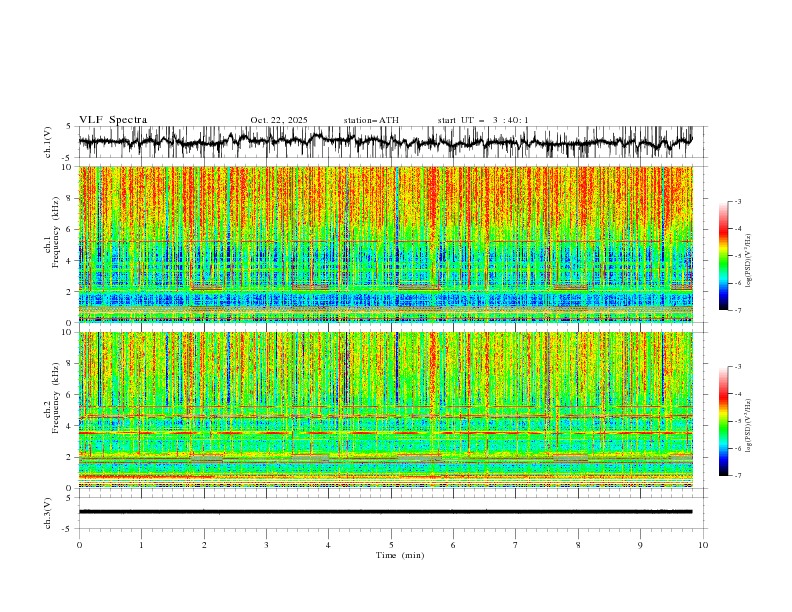
Task: Click the ch.1 spectrogram color scale bar
Action: click(723, 256)
